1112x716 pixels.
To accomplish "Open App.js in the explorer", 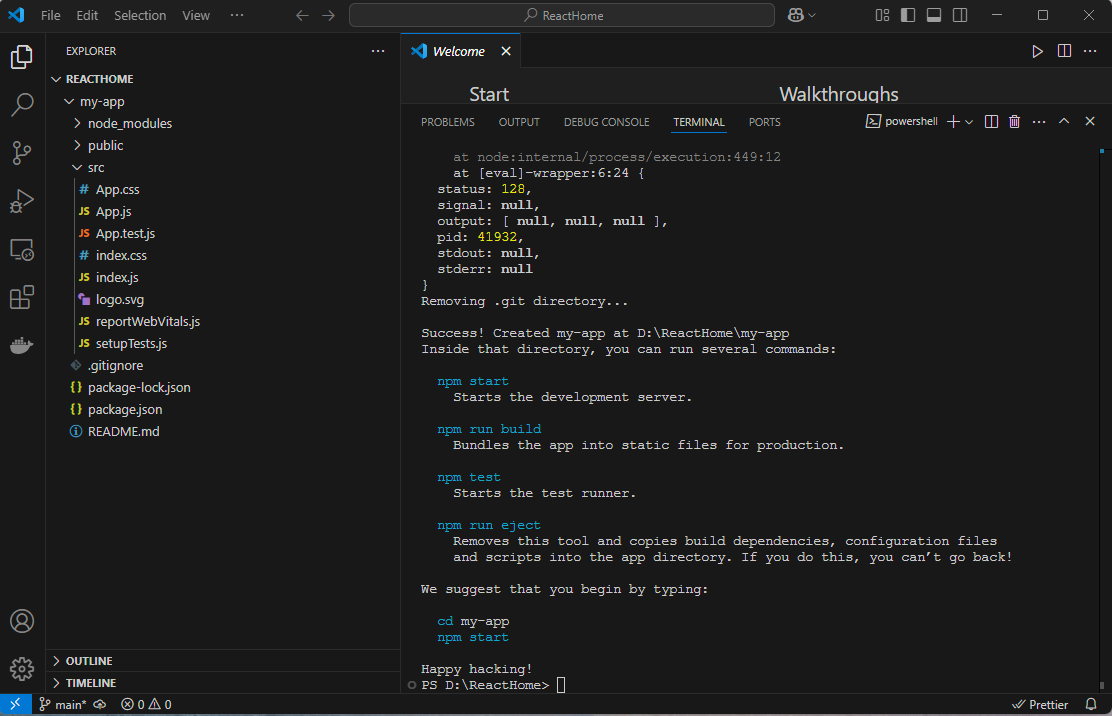I will point(113,212).
